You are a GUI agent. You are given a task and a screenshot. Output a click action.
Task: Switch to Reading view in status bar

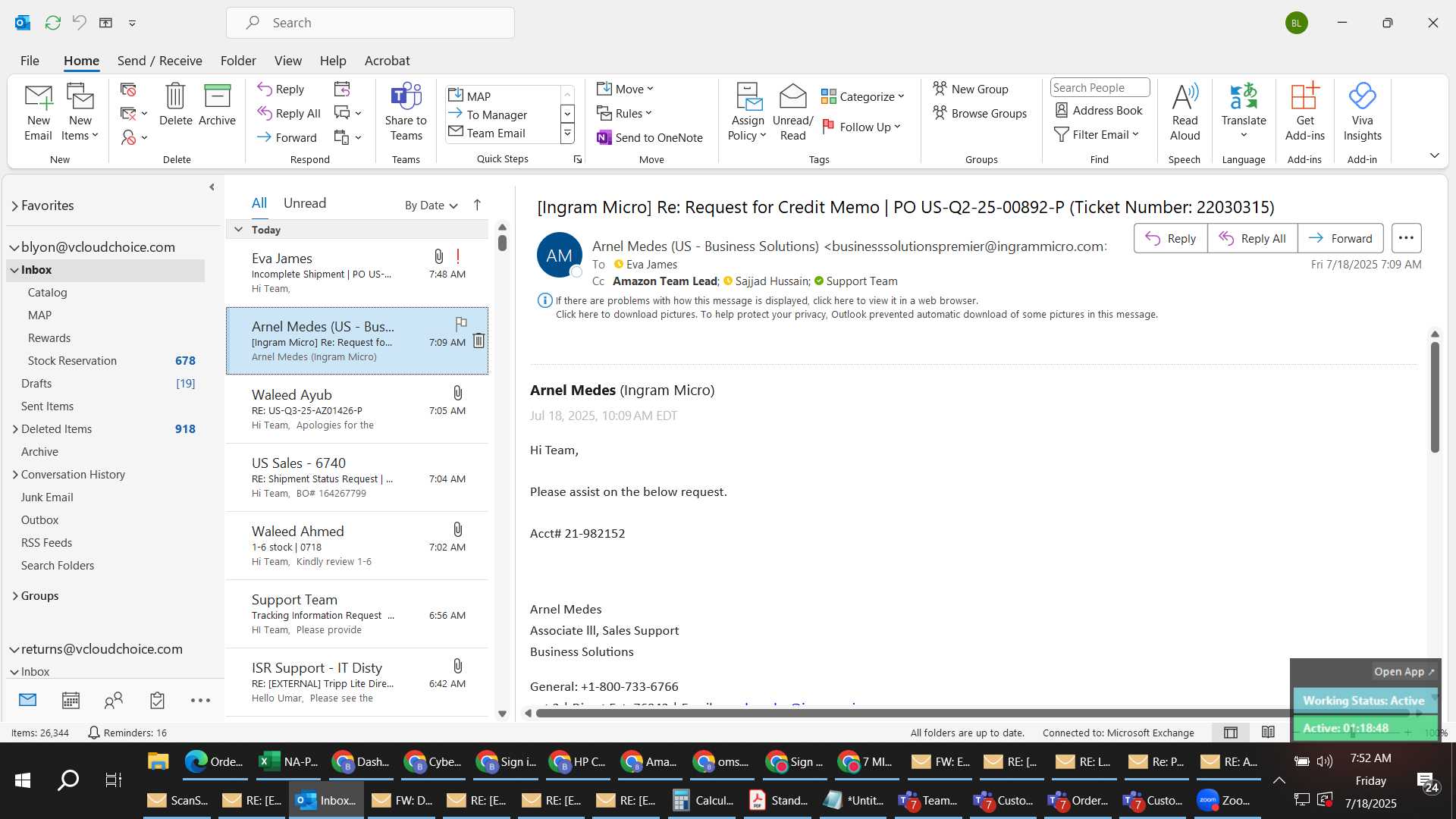pyautogui.click(x=1268, y=733)
